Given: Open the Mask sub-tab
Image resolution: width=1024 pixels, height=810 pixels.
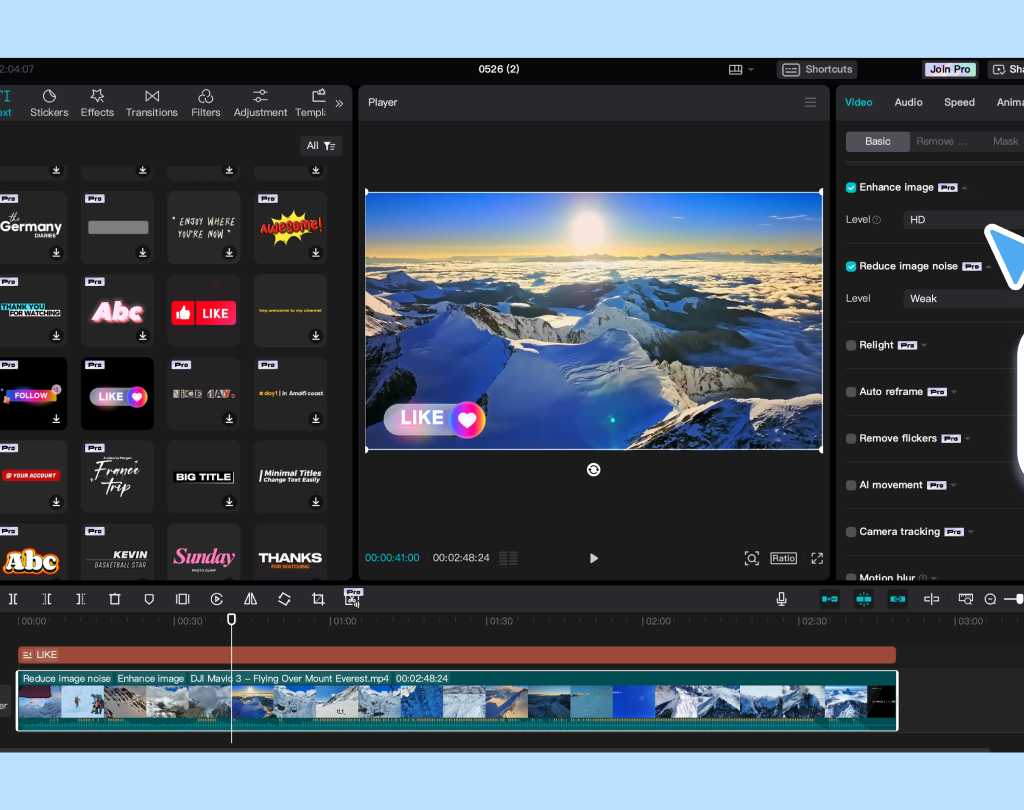Looking at the screenshot, I should [1005, 142].
